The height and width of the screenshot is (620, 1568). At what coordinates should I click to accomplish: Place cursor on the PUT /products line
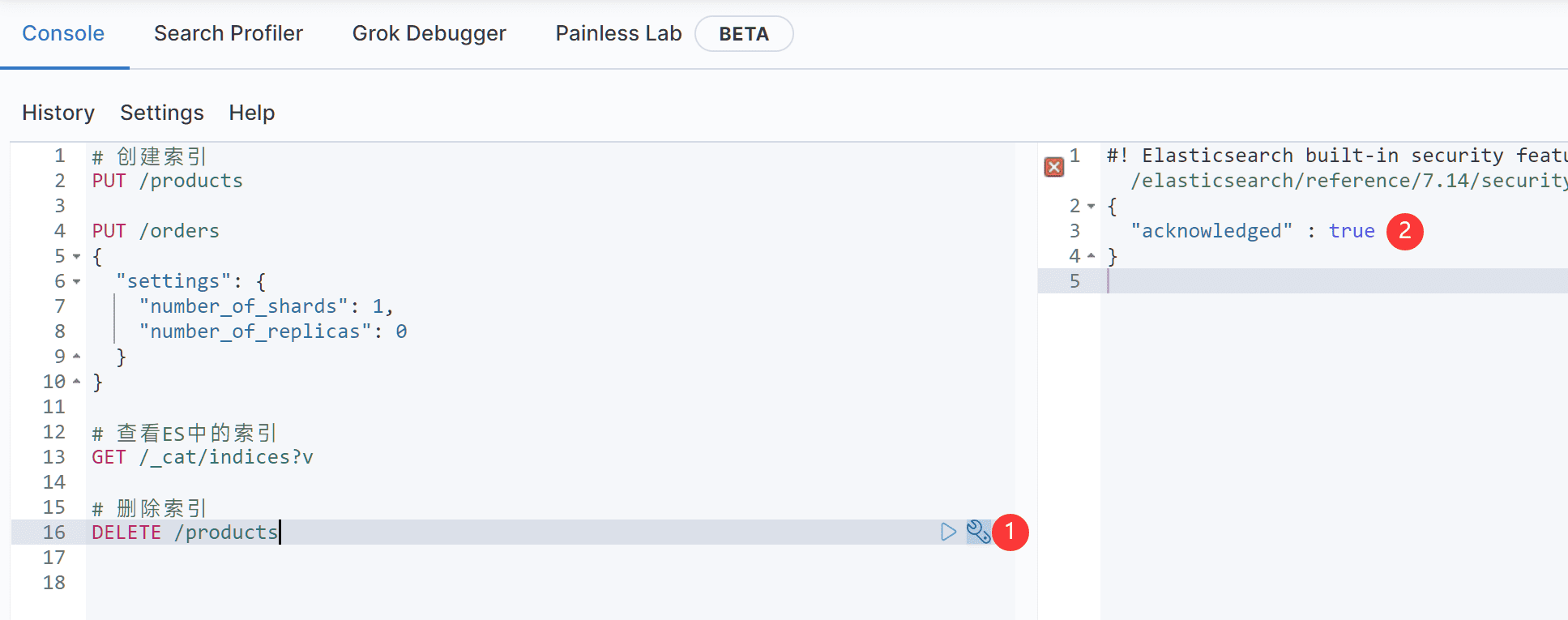pyautogui.click(x=167, y=181)
